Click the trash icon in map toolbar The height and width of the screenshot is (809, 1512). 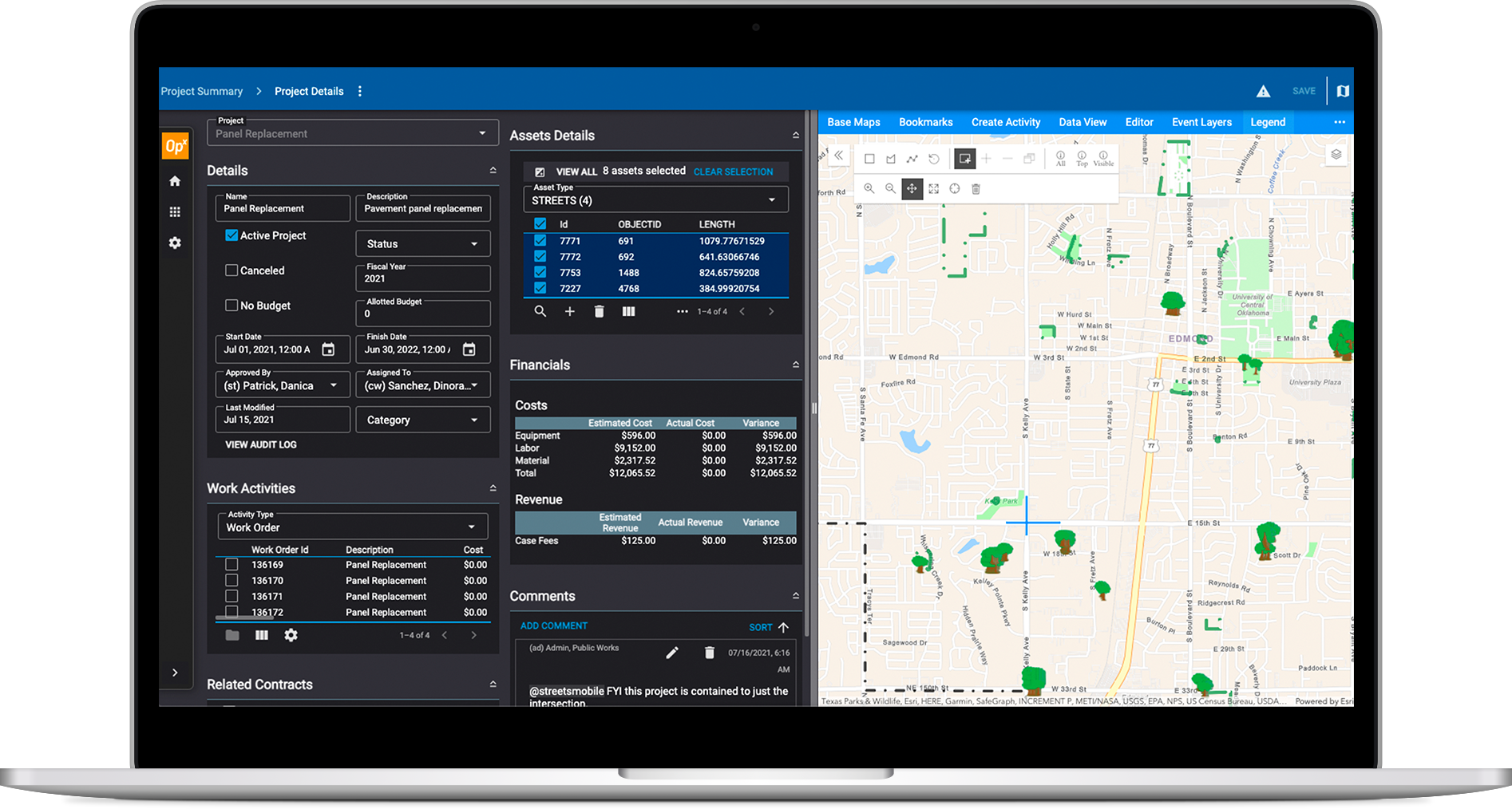coord(976,189)
